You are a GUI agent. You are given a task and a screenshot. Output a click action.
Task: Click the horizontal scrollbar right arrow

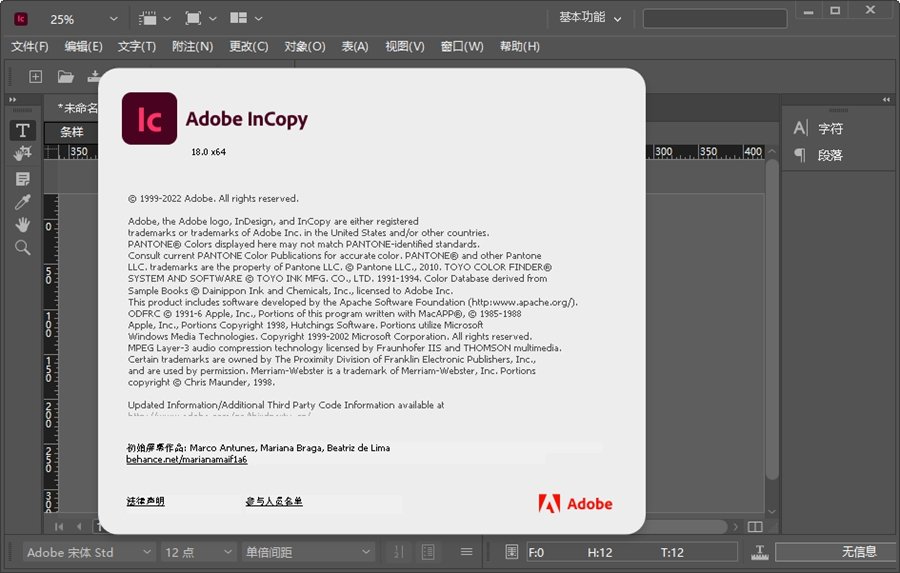pyautogui.click(x=736, y=526)
